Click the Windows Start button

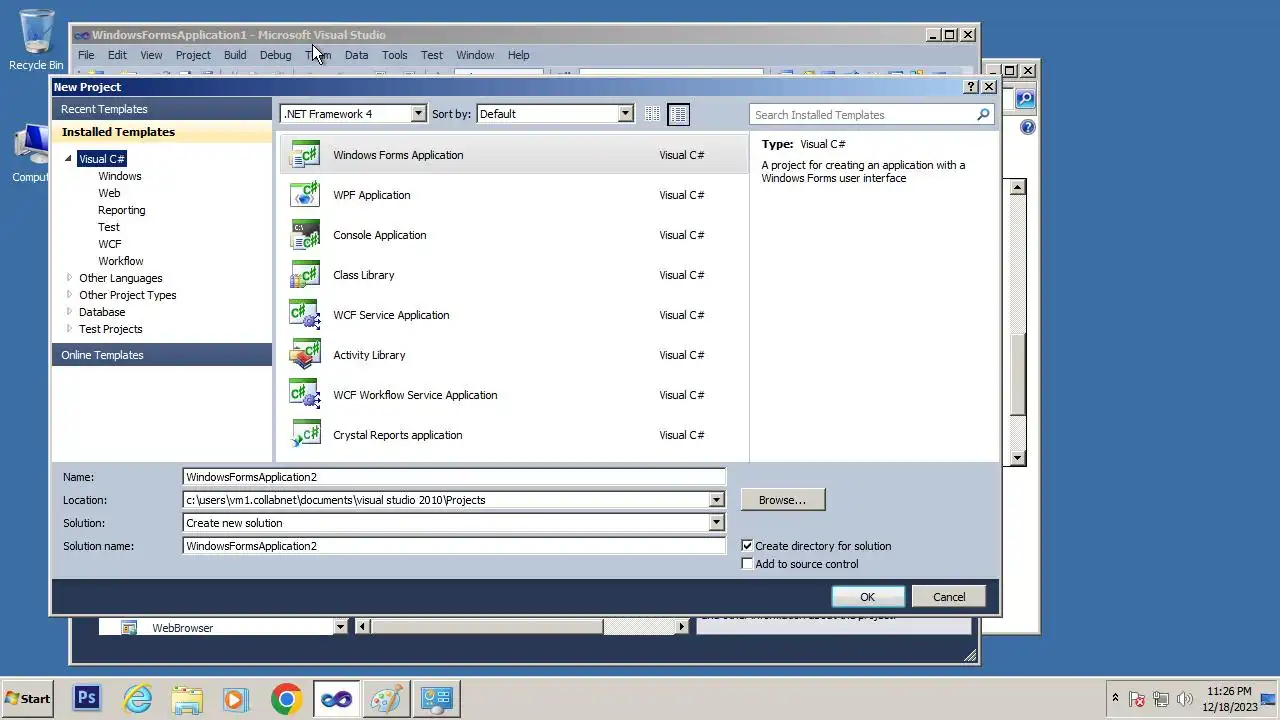point(28,699)
